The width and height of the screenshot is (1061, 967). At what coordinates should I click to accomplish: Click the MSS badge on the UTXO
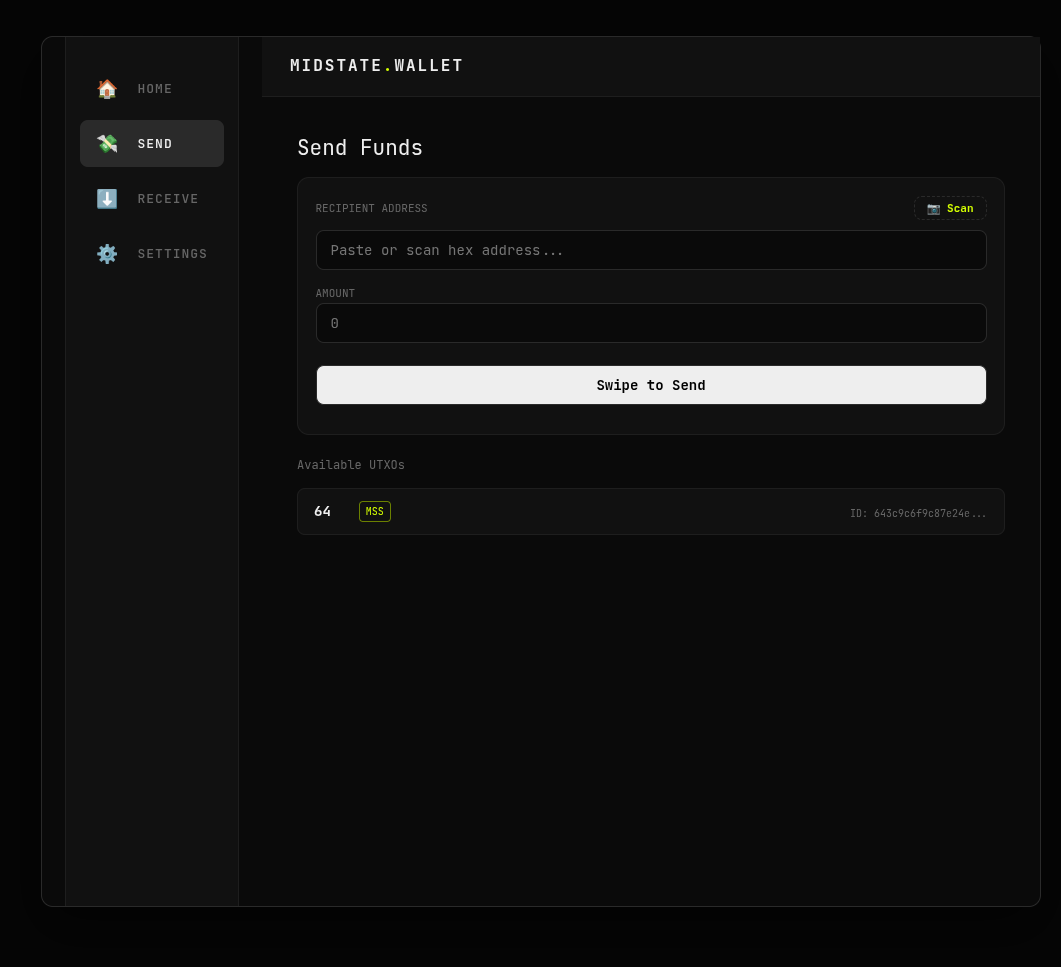[x=375, y=512]
